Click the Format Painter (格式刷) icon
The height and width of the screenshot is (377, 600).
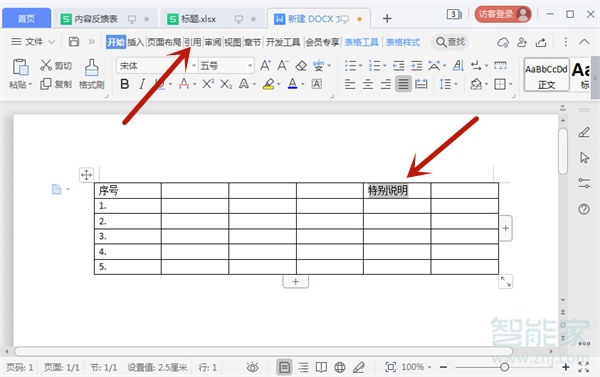91,67
